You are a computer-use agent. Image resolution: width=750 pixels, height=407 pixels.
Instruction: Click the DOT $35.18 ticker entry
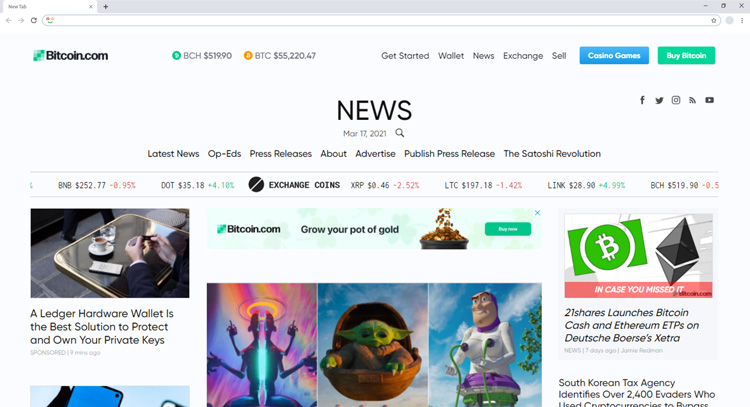pos(198,185)
